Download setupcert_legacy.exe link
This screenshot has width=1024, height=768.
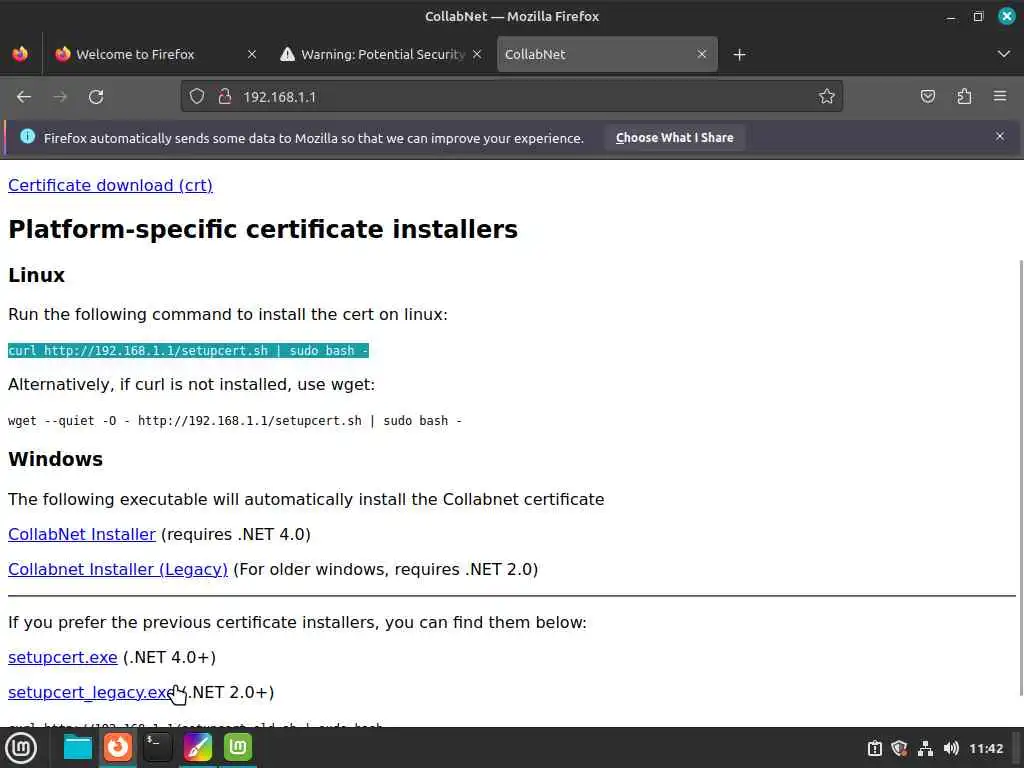pyautogui.click(x=90, y=692)
